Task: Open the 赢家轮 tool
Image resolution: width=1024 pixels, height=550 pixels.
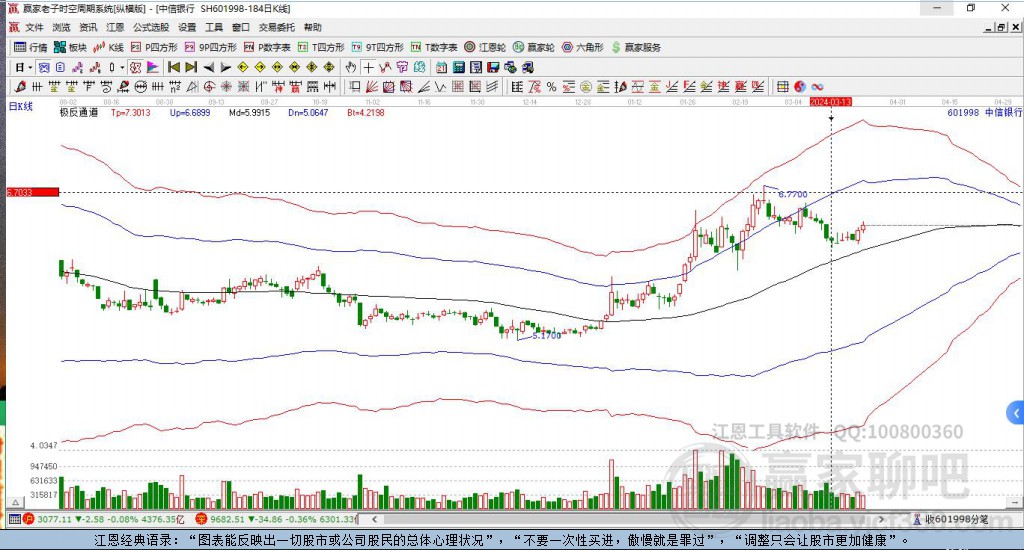Action: point(534,47)
